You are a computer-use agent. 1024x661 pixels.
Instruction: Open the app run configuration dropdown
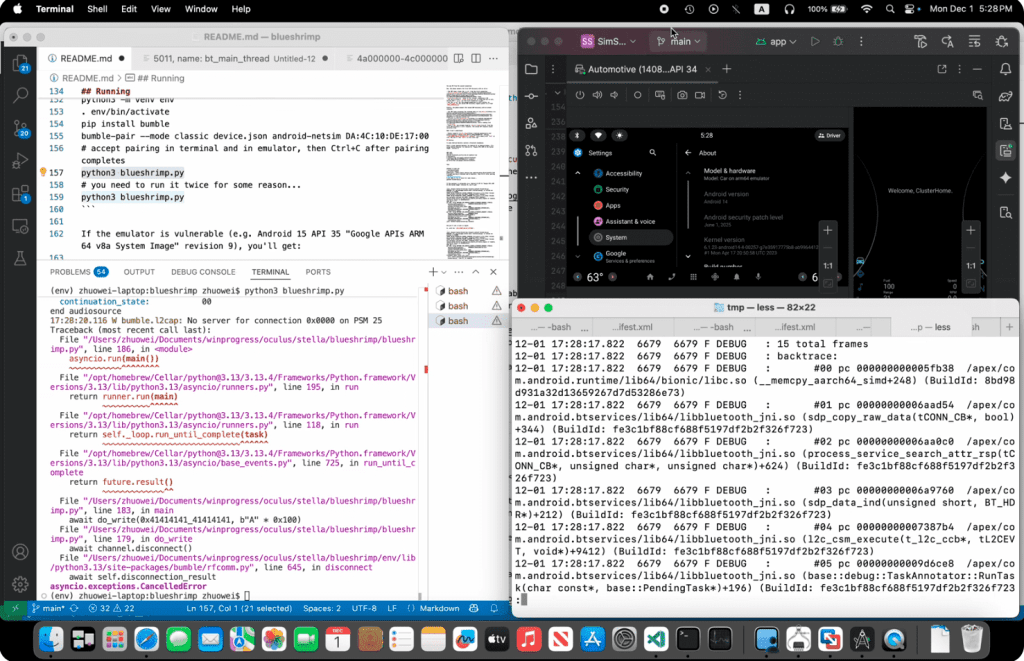(776, 41)
